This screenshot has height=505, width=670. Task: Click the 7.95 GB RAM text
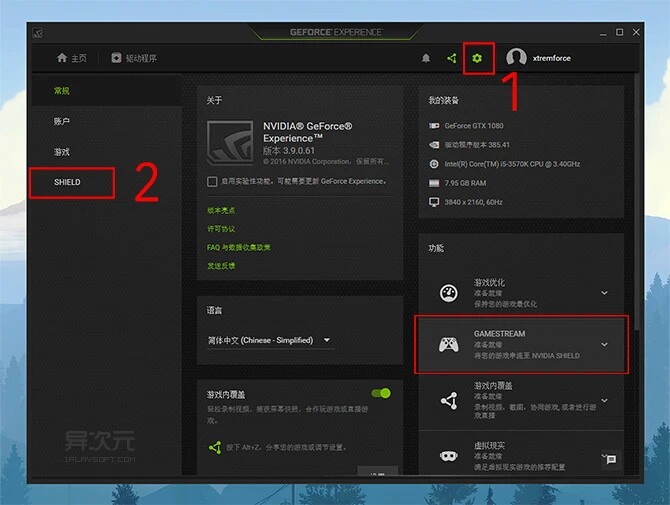465,183
